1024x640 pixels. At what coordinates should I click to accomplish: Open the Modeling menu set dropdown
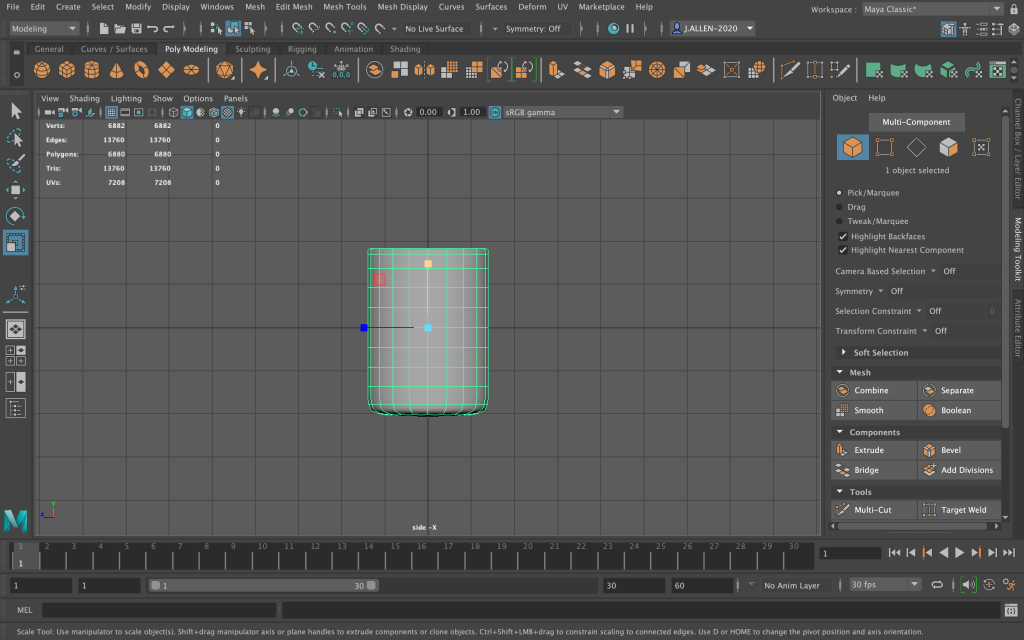coord(44,29)
